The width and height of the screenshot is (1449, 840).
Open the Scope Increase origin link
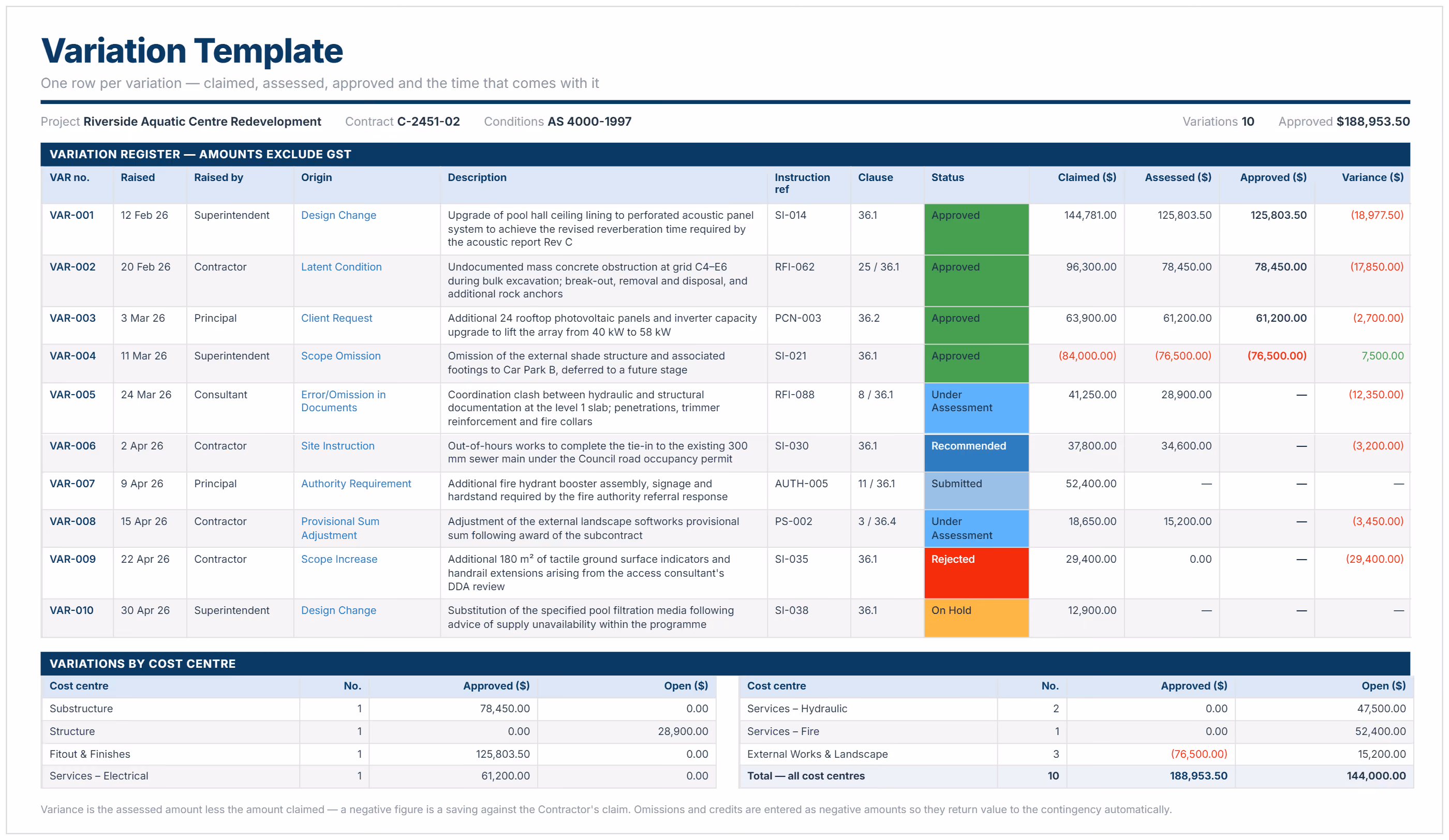338,560
